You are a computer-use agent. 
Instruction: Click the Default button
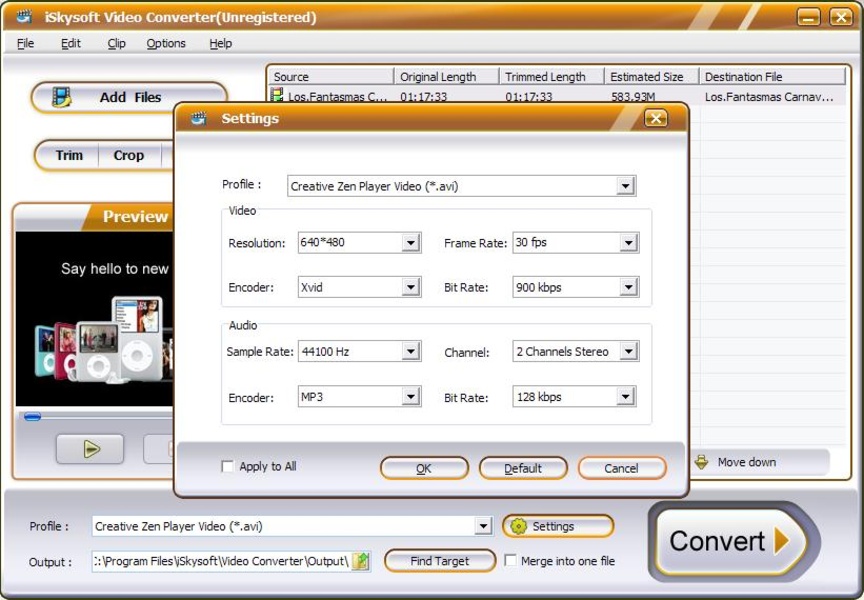[x=523, y=468]
